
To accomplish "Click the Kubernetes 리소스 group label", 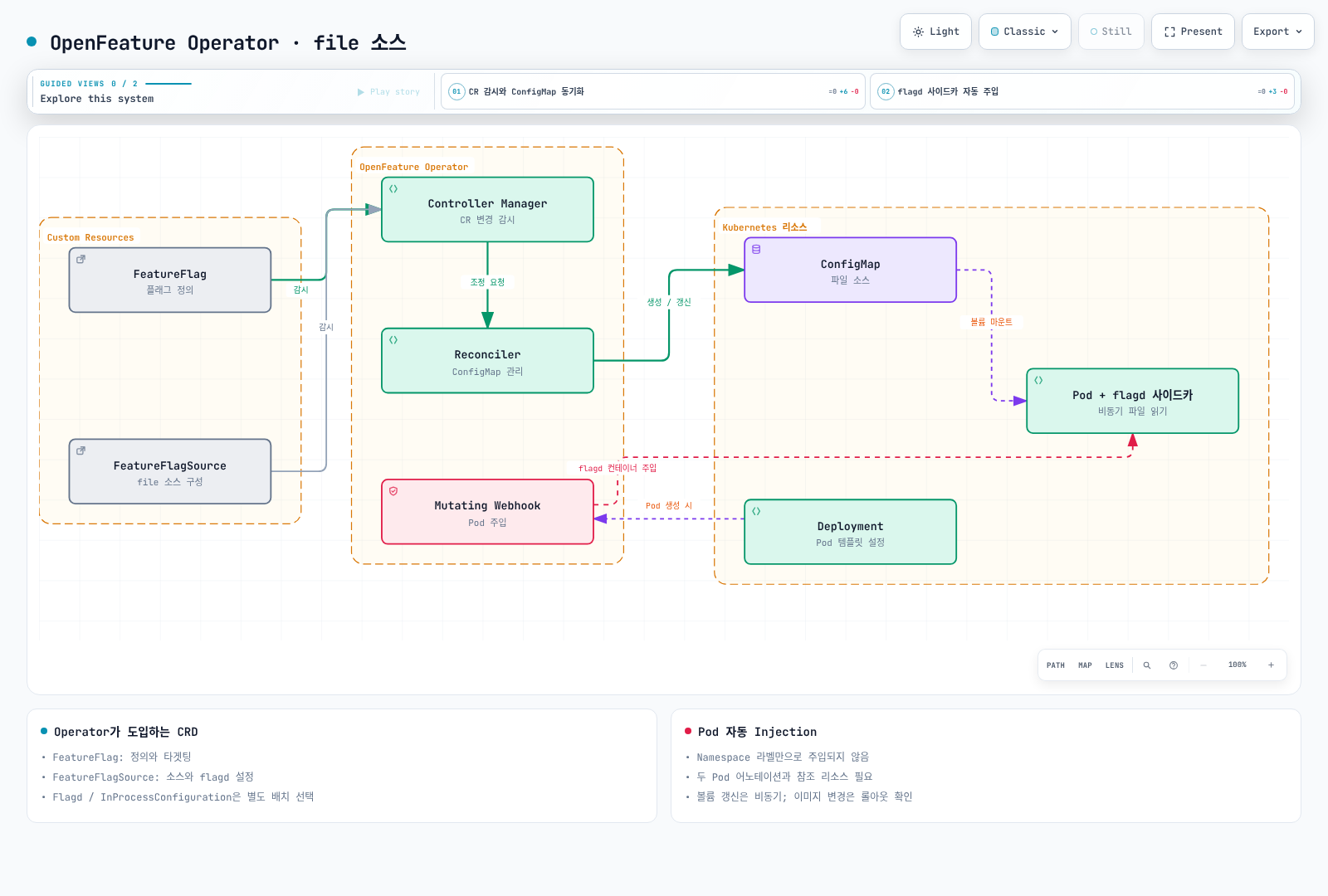I will pyautogui.click(x=764, y=227).
